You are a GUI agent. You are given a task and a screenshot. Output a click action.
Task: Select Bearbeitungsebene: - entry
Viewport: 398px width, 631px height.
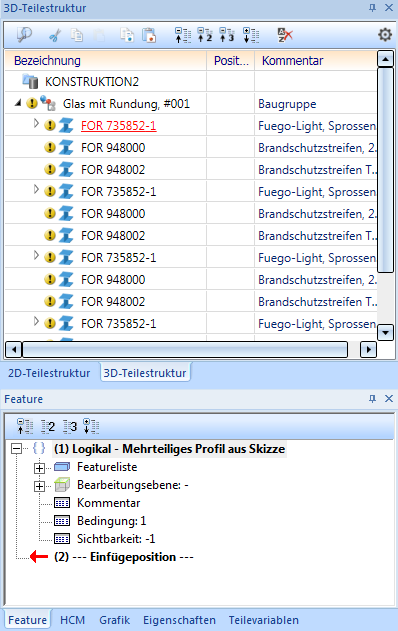[133, 485]
